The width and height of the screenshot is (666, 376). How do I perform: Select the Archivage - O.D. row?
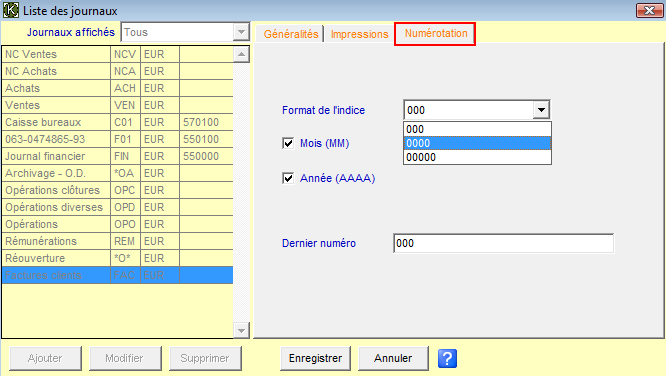pos(118,173)
